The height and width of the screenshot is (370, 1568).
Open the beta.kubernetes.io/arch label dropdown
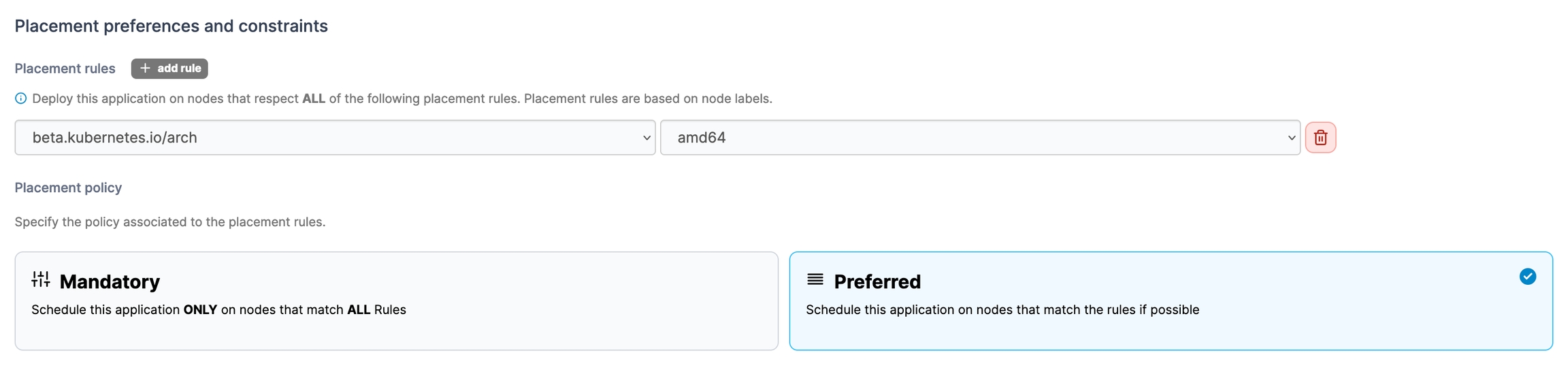pyautogui.click(x=334, y=138)
